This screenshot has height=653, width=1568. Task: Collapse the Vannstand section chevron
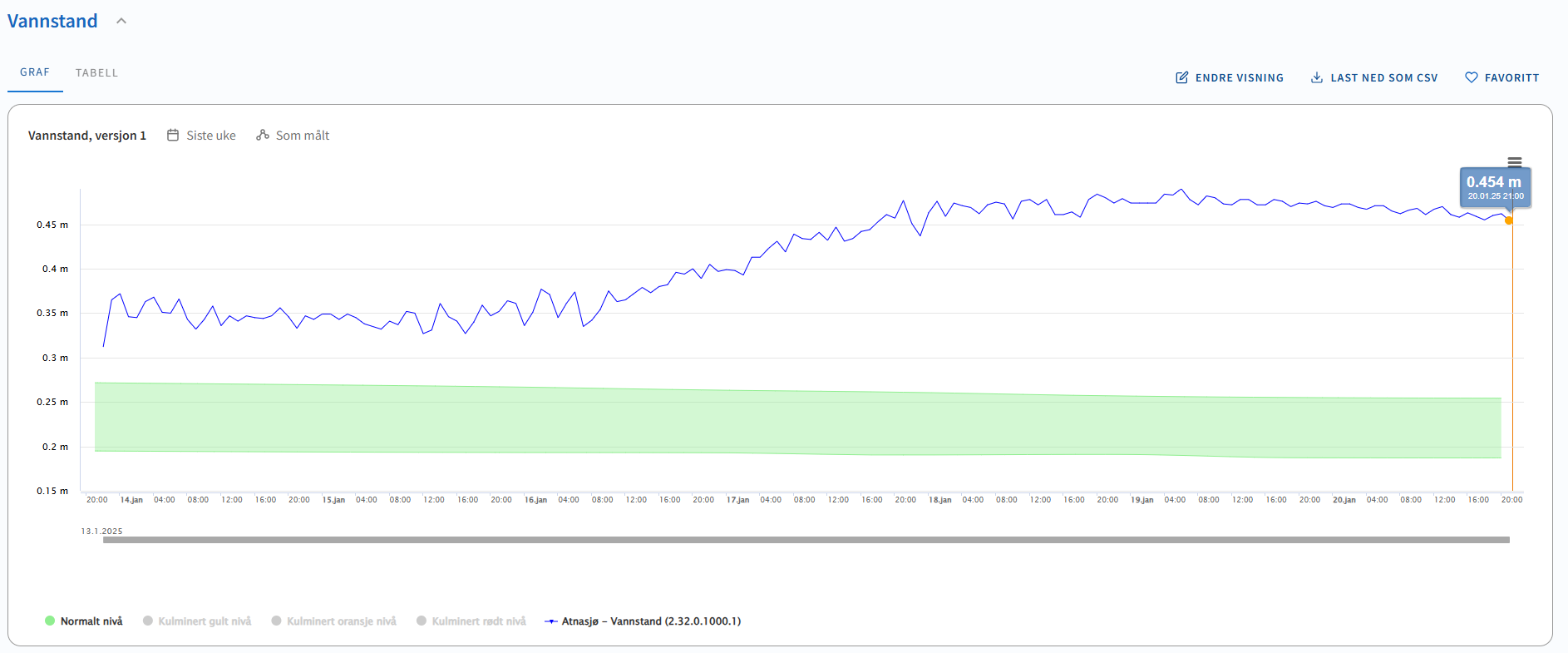point(121,22)
